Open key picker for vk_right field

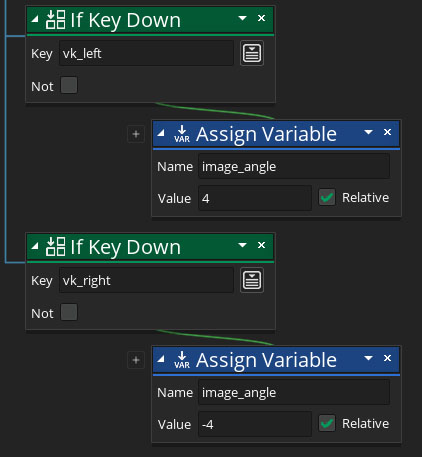coord(252,280)
